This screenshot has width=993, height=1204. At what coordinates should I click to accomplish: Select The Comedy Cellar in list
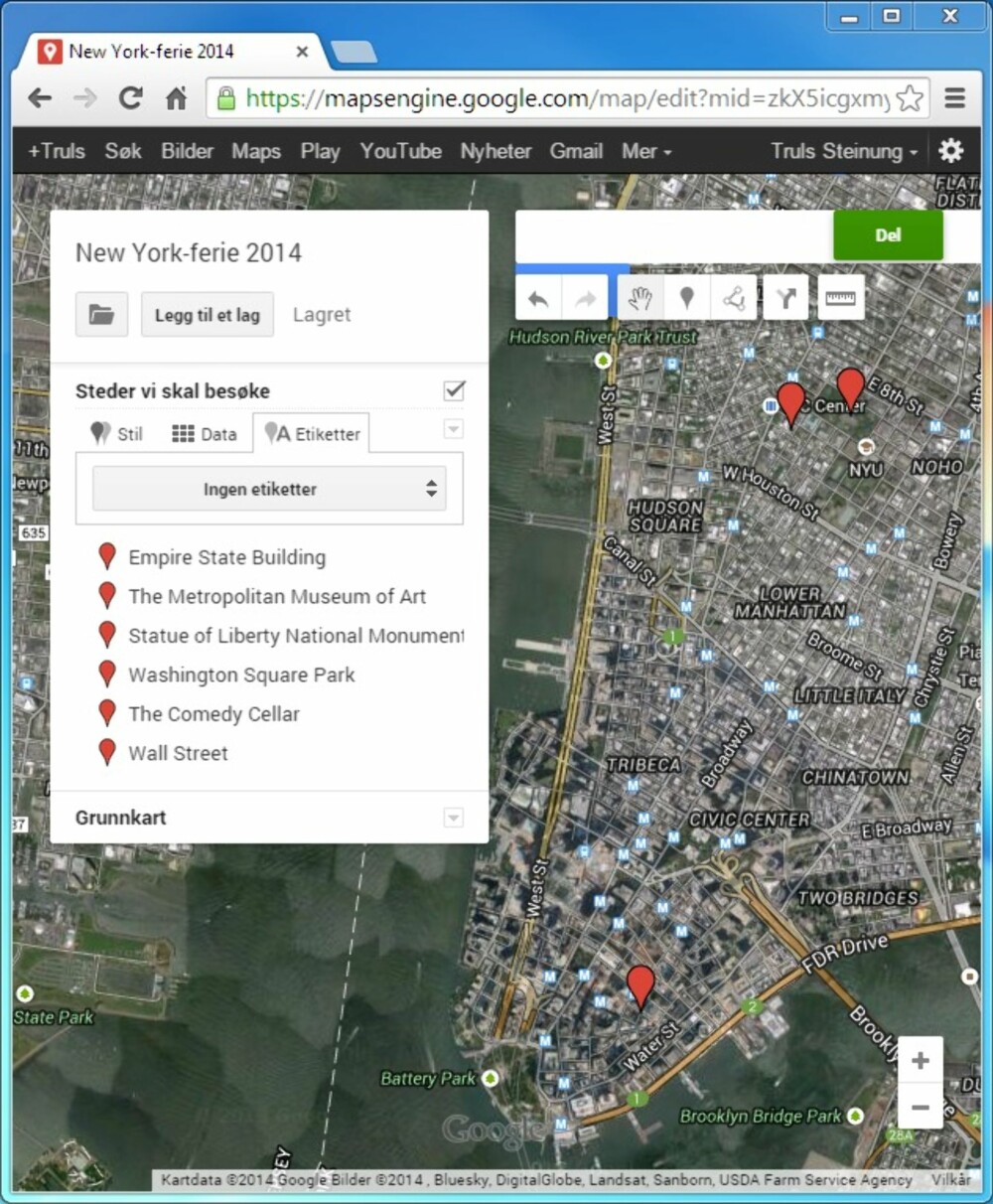tap(213, 713)
